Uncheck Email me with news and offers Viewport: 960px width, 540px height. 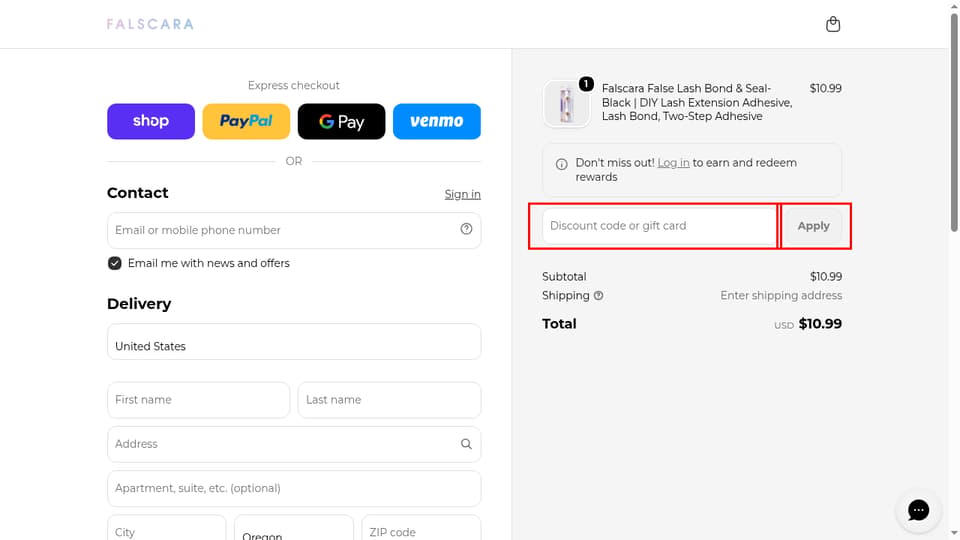pos(114,263)
